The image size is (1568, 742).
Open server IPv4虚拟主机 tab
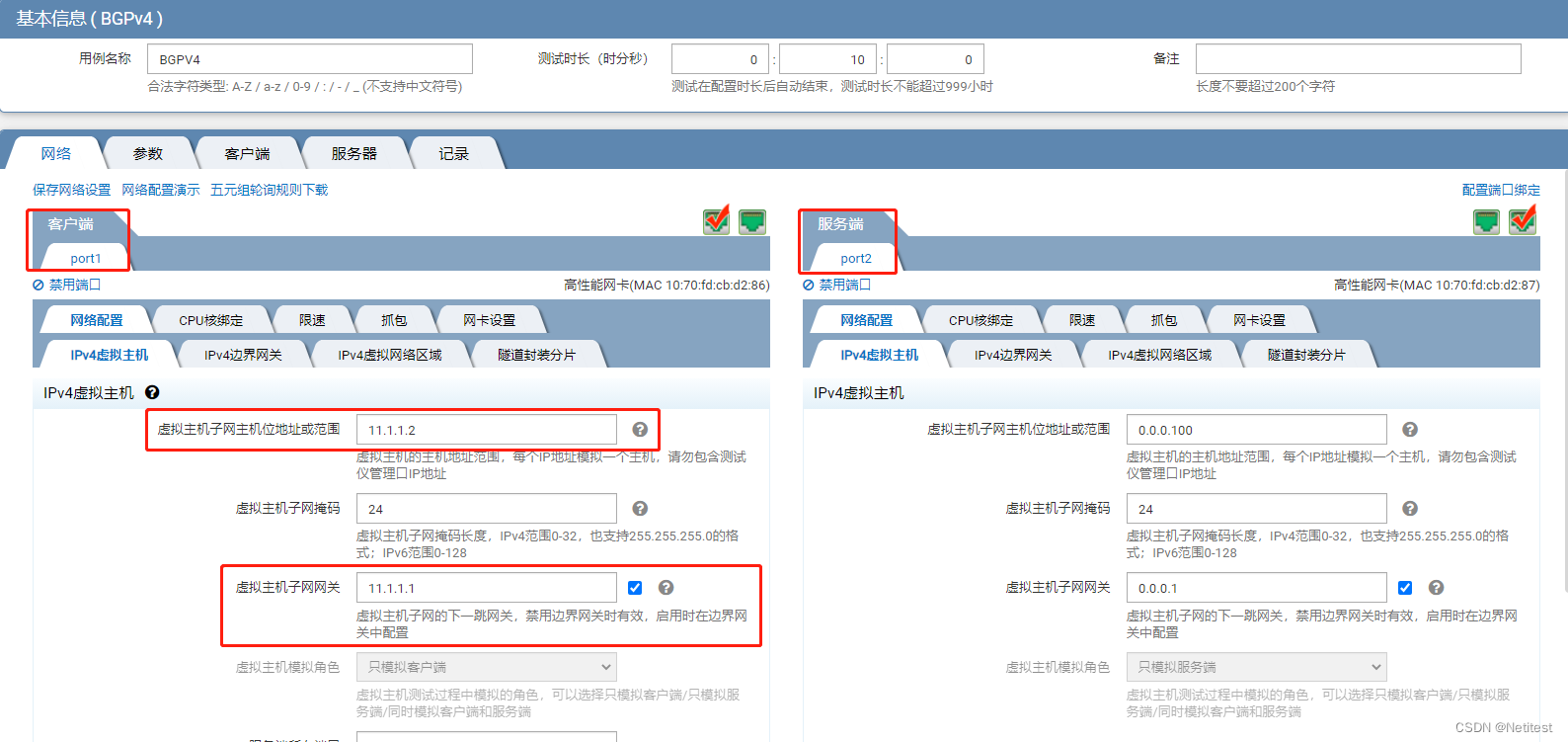coord(880,355)
